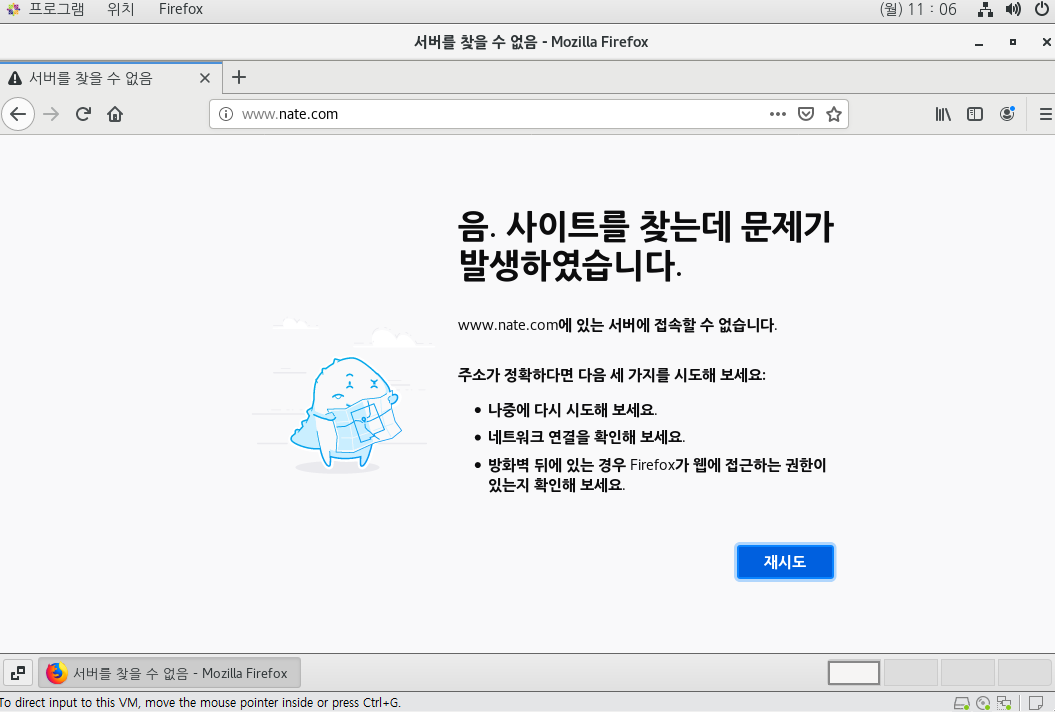1055x712 pixels.
Task: Switch to the second workspace
Action: coord(910,672)
